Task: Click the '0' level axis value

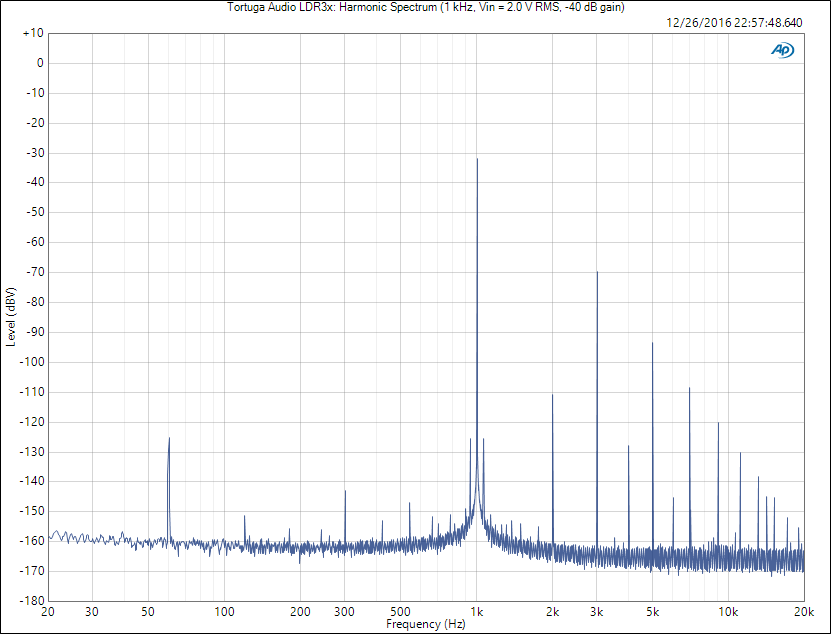Action: tap(40, 63)
